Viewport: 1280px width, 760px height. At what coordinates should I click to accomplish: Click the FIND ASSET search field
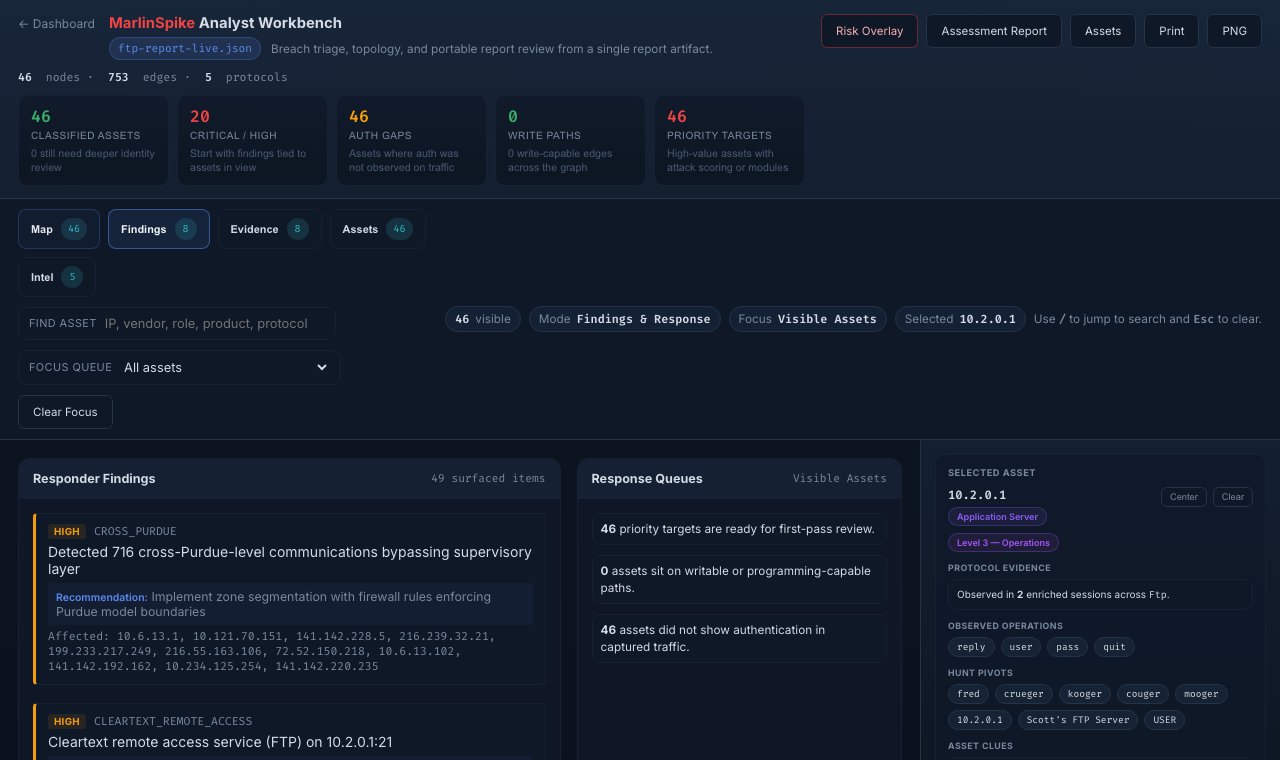click(x=177, y=323)
